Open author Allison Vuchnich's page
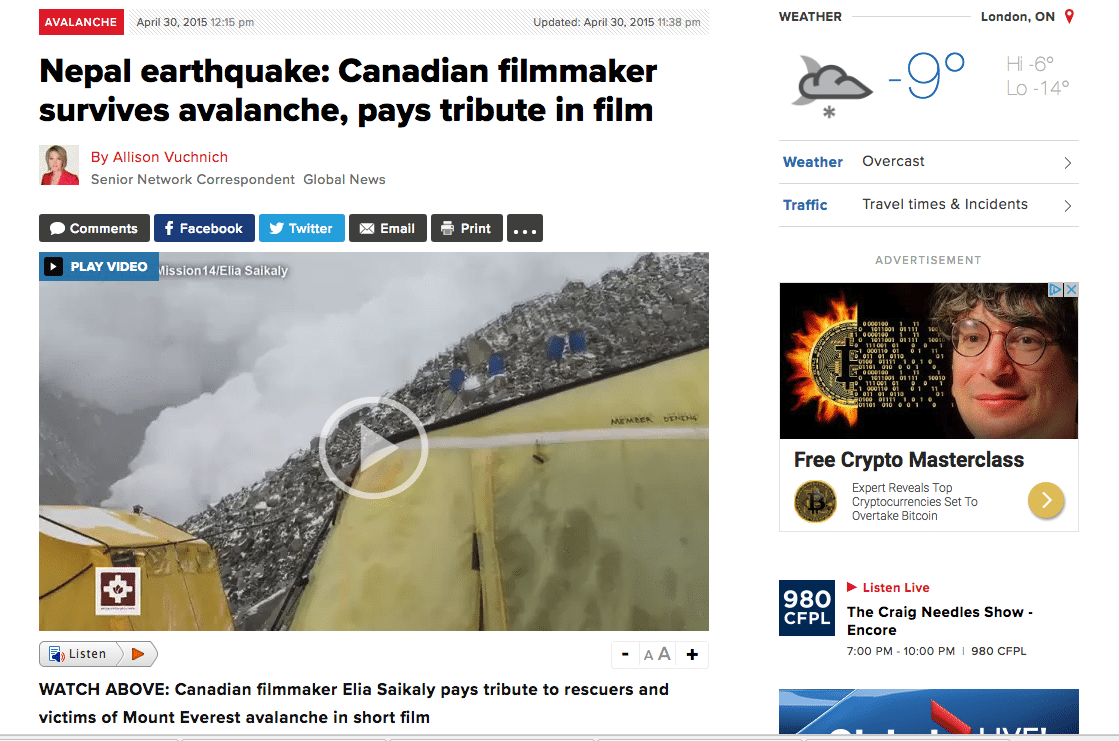This screenshot has width=1119, height=741. click(159, 157)
